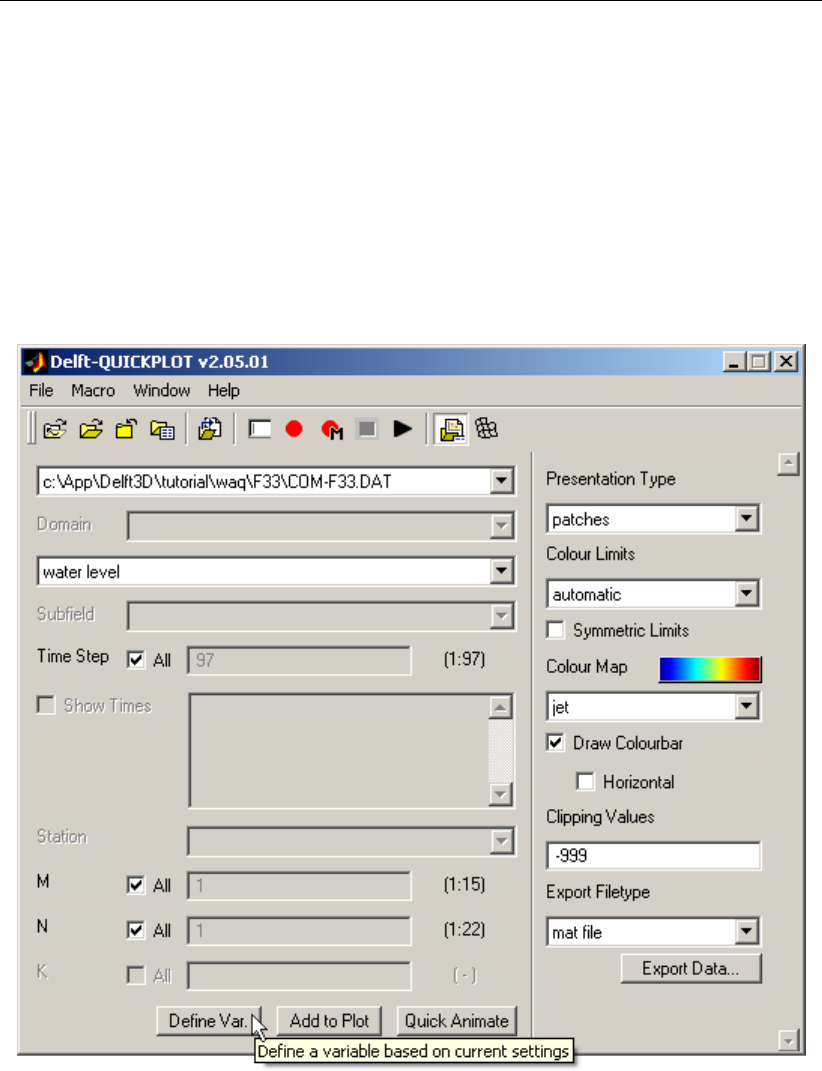
Task: Open a data file via first toolbar icon
Action: click(x=55, y=430)
